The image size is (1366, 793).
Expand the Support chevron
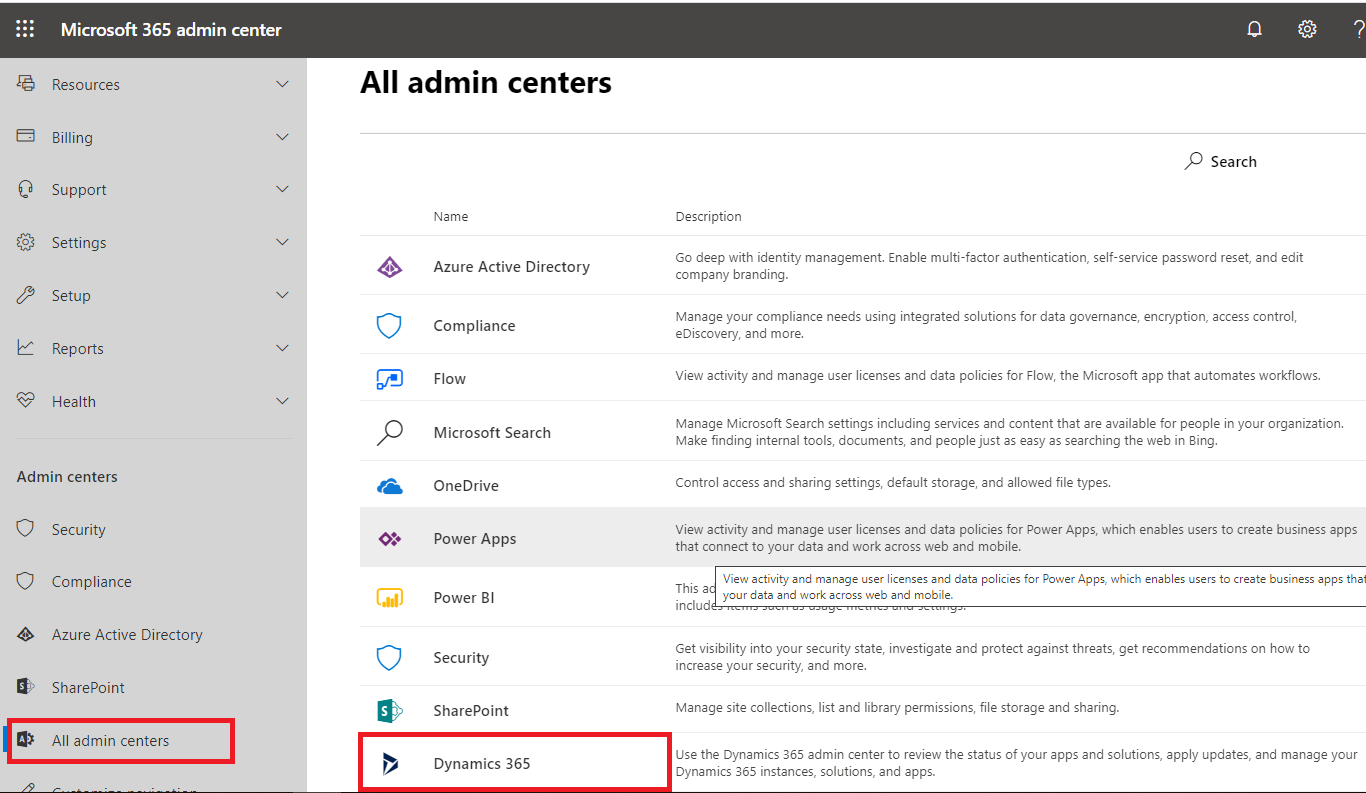(282, 189)
